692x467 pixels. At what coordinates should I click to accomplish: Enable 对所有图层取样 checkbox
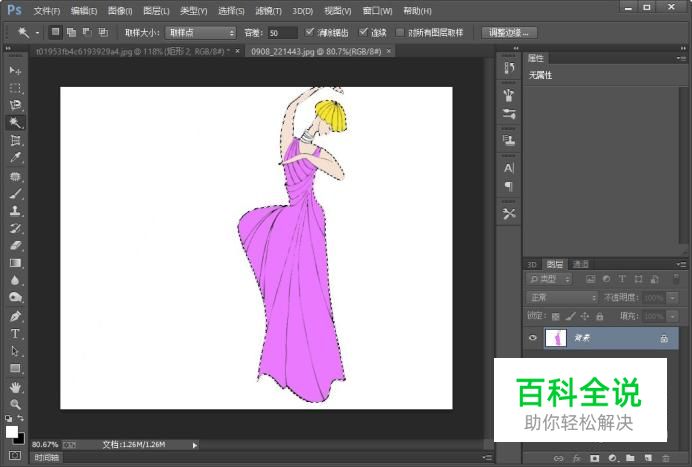click(x=401, y=32)
